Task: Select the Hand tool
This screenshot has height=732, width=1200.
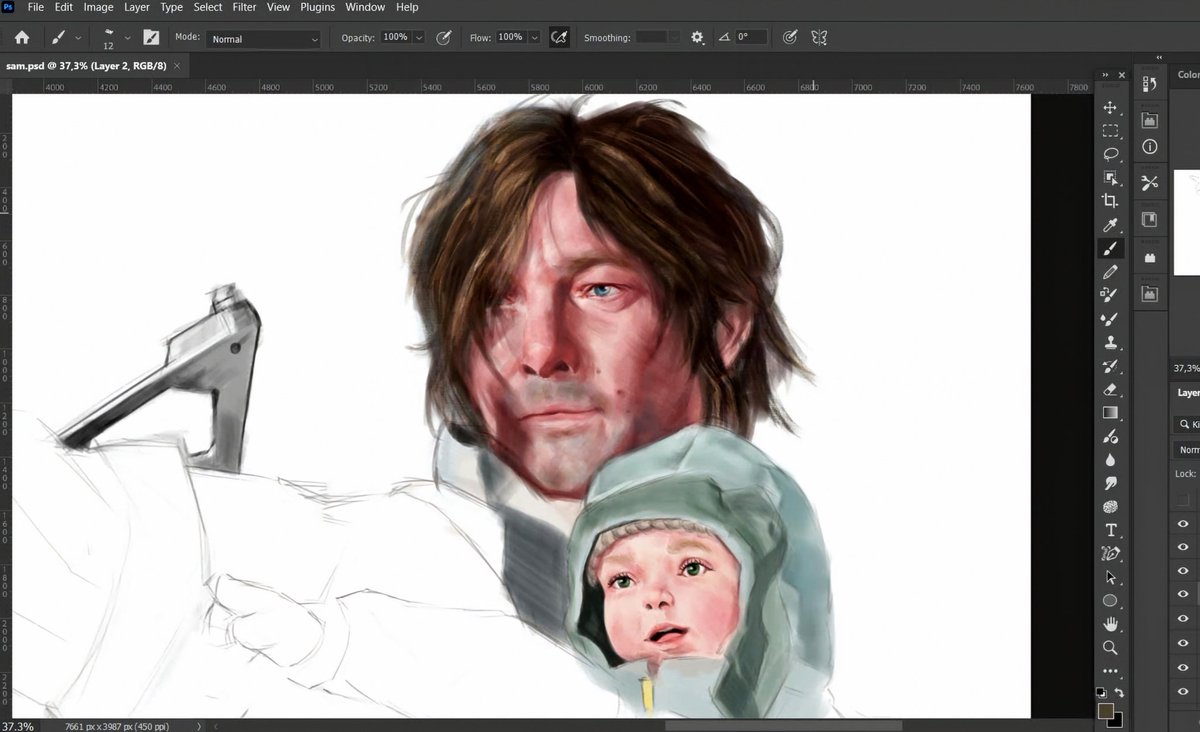Action: tap(1110, 624)
